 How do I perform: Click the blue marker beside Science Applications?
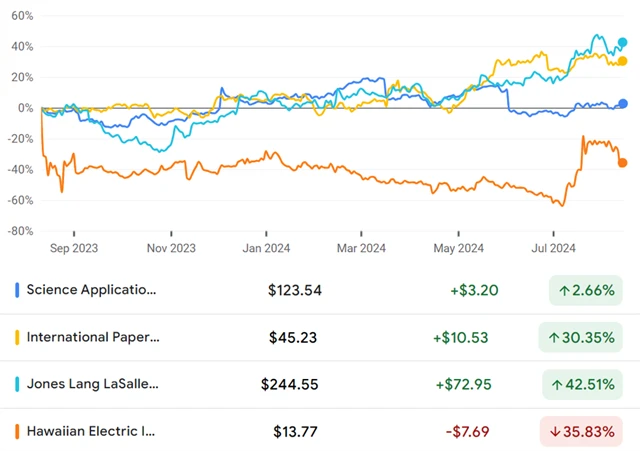point(17,291)
